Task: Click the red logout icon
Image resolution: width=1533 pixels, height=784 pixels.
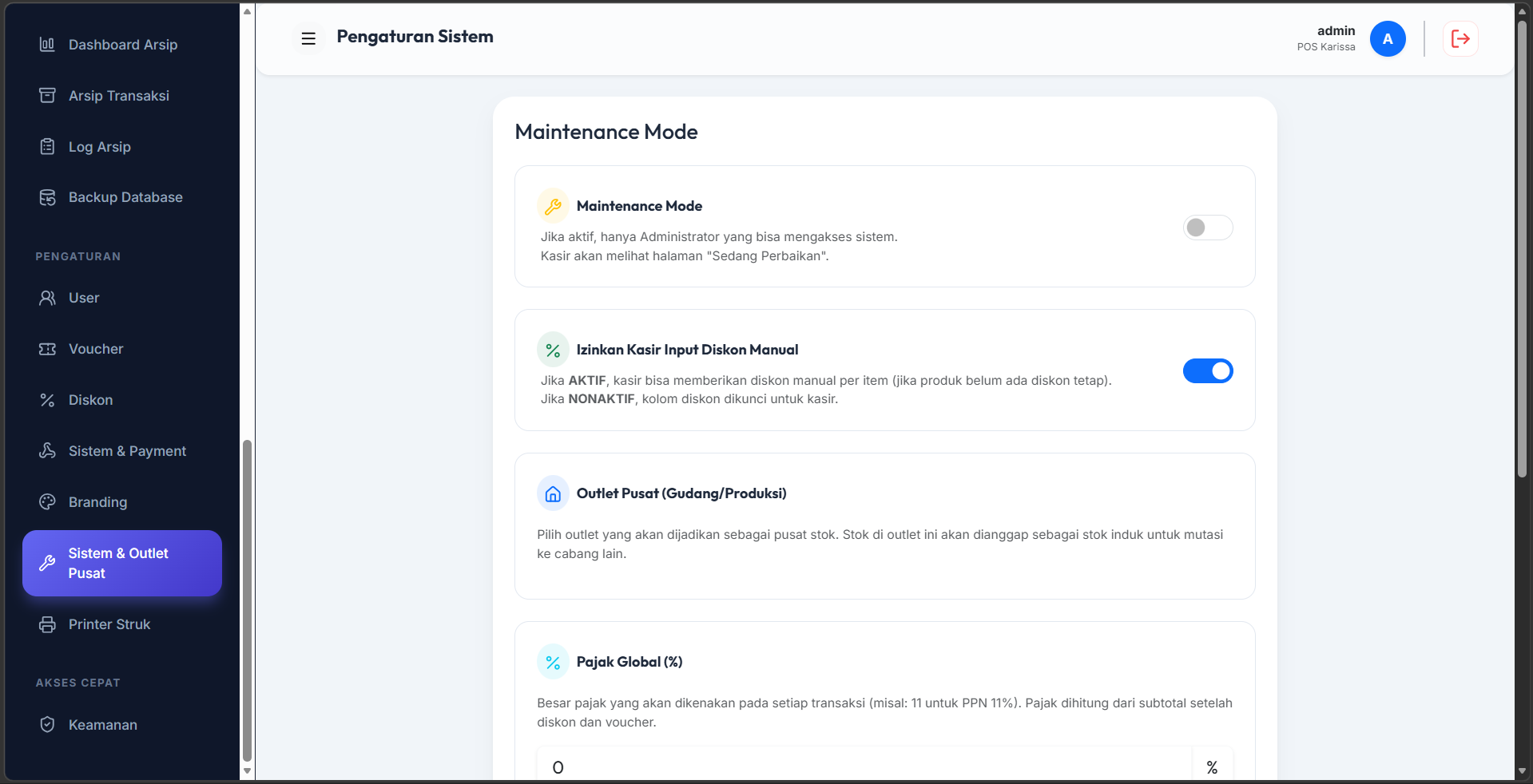Action: 1460,38
